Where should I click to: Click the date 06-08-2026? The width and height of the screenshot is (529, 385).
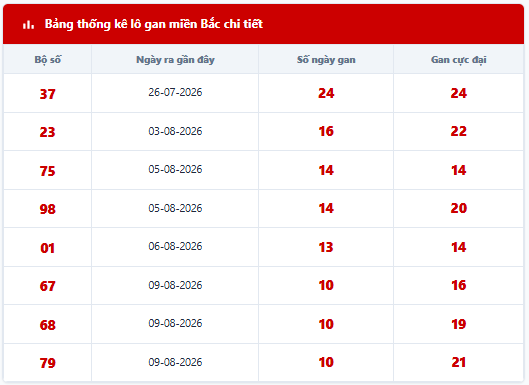point(175,246)
